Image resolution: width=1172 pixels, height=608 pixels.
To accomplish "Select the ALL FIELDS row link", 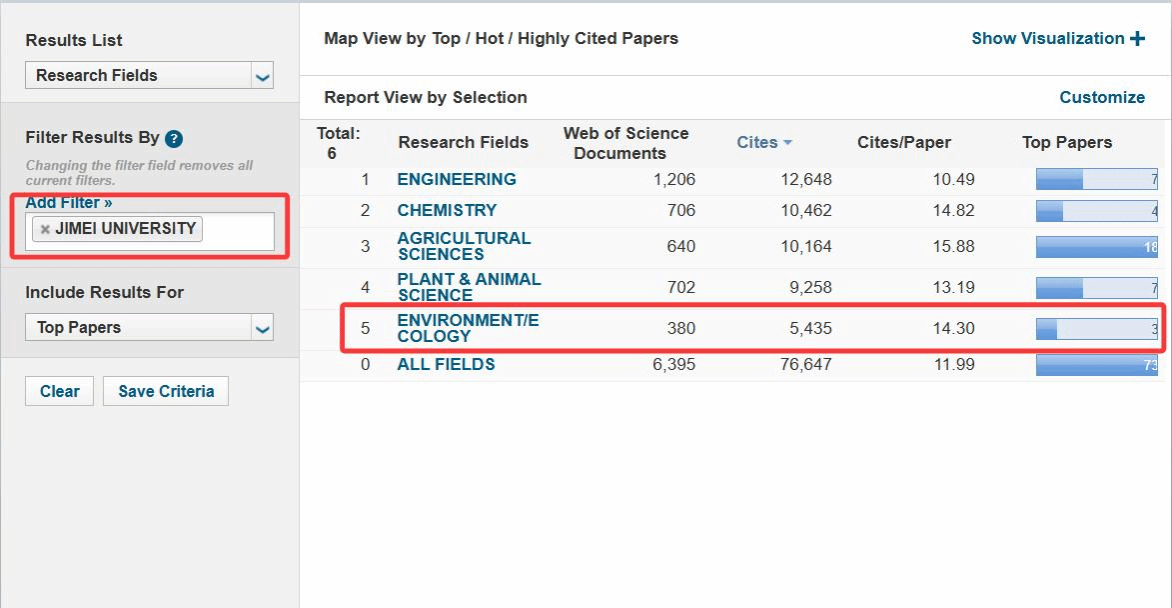I will 446,364.
